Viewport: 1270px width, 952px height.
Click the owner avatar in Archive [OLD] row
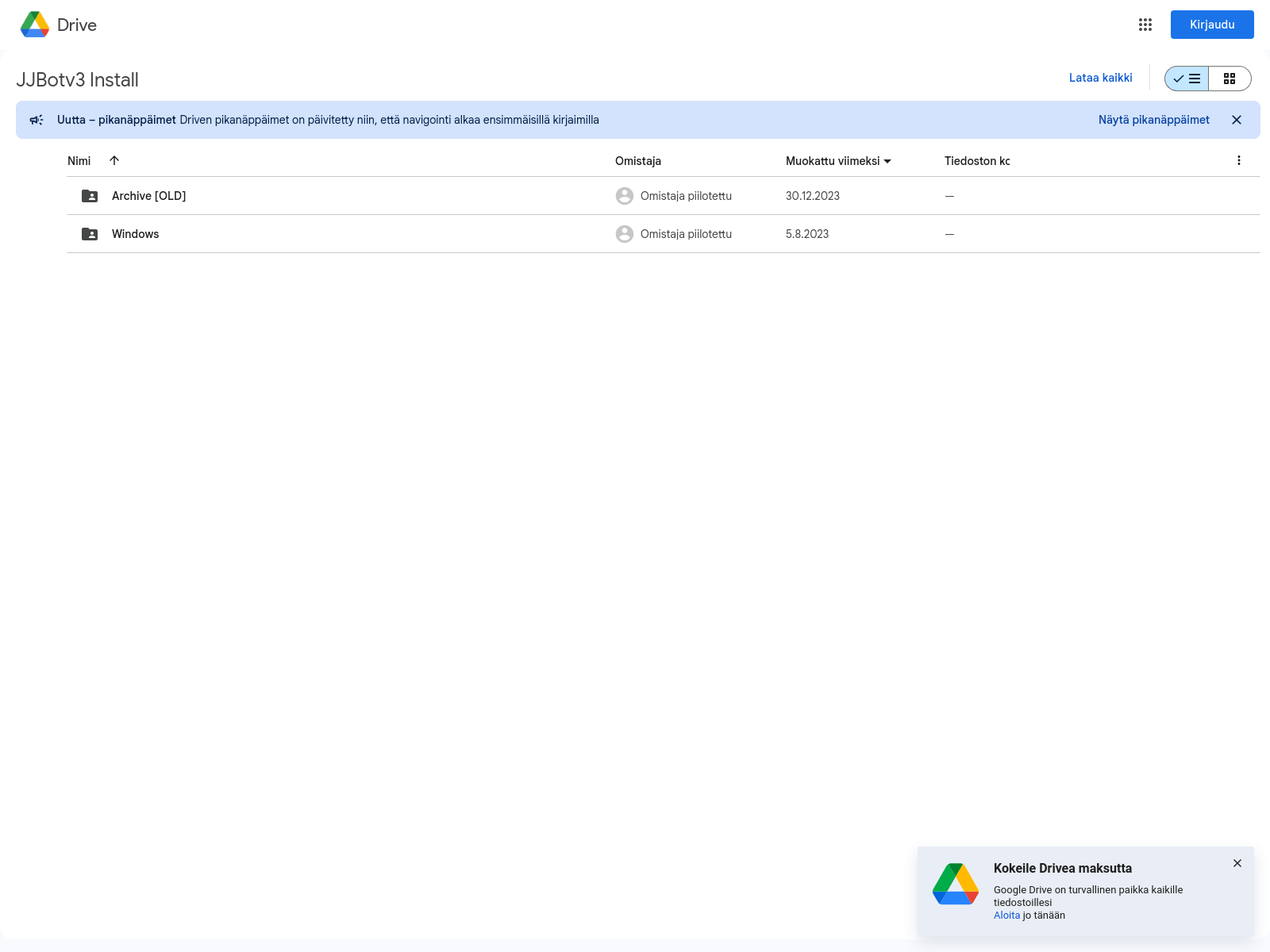pyautogui.click(x=625, y=196)
